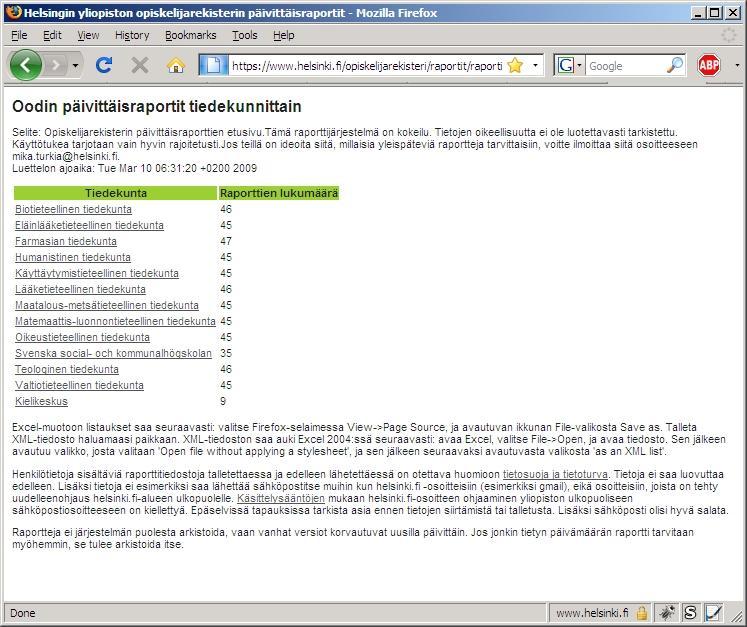Click report count 47 for Farmasian tiedekunta
This screenshot has height=627, width=747.
226,241
